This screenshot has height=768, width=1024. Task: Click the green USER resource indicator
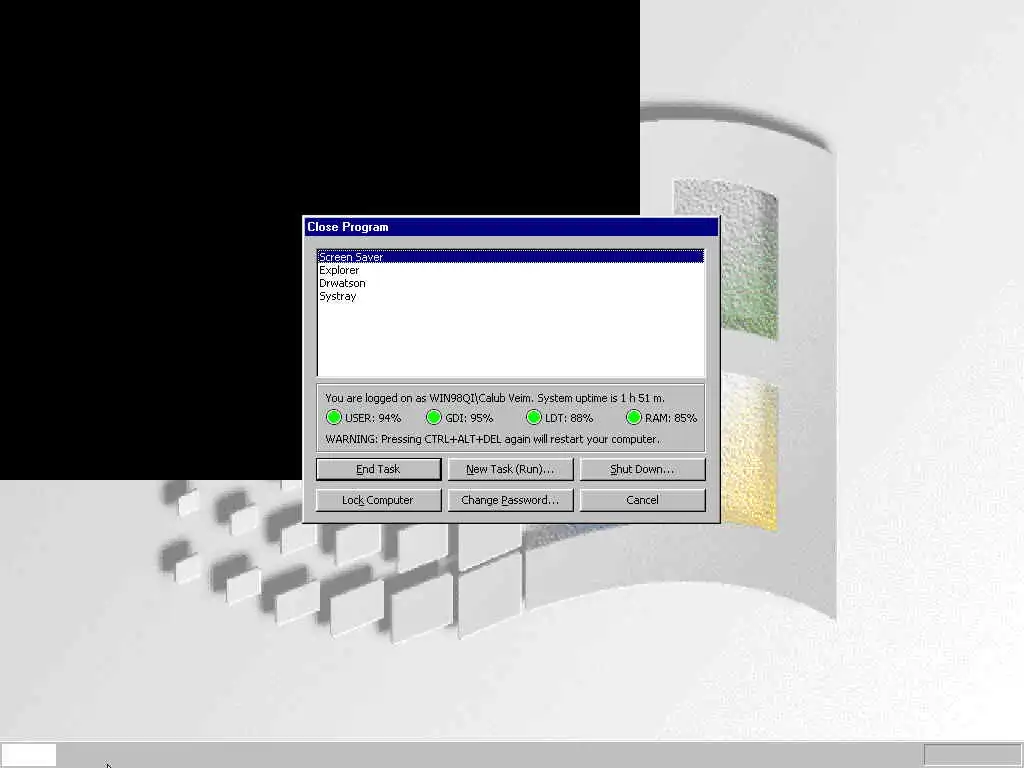[334, 417]
